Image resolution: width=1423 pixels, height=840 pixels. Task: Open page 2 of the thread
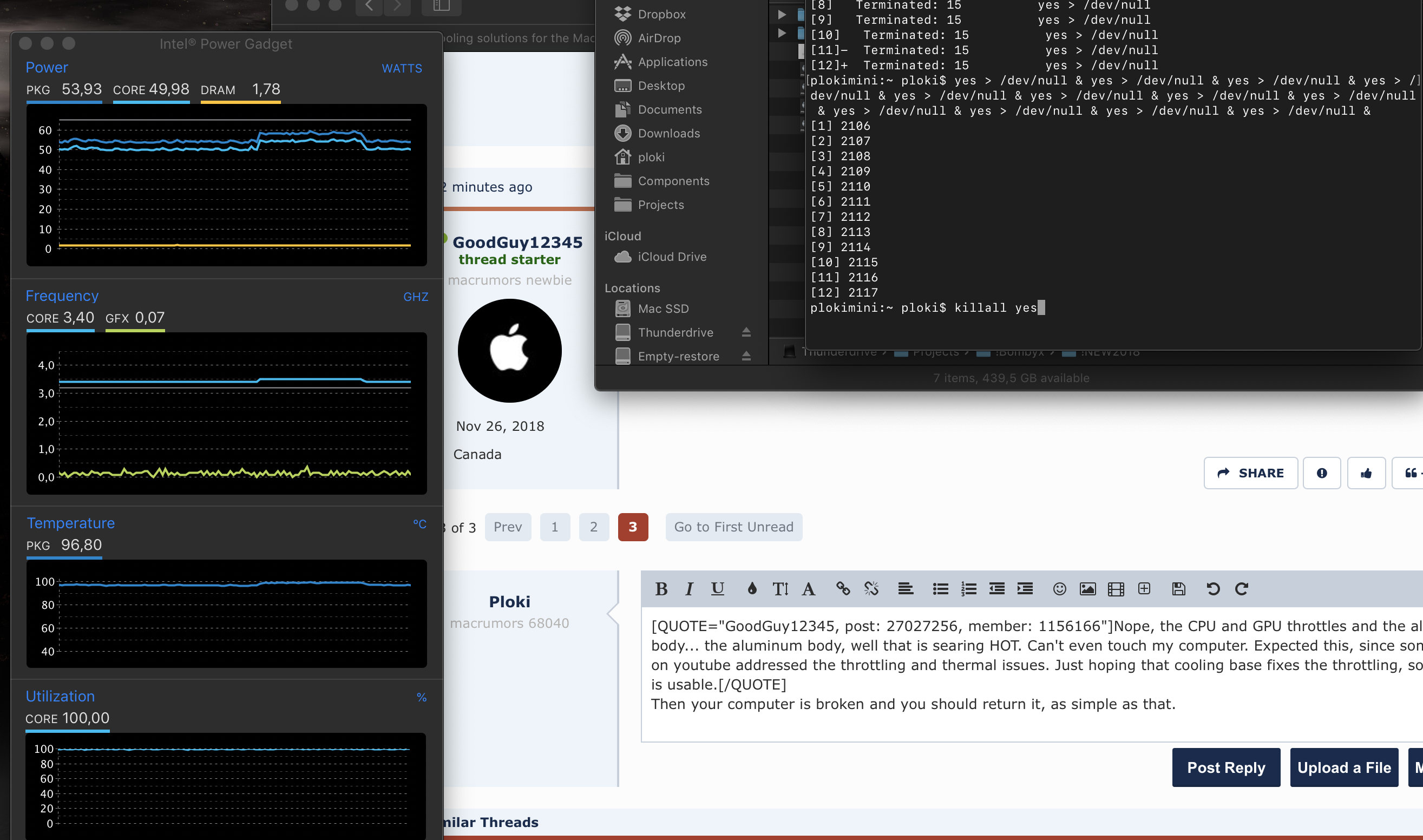click(x=594, y=527)
